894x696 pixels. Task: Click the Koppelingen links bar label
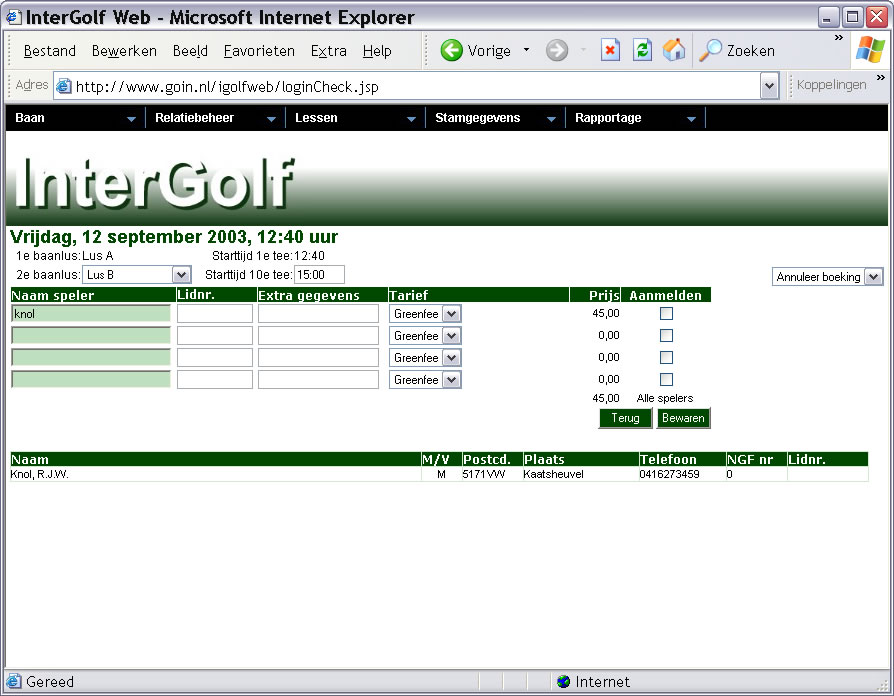[831, 85]
